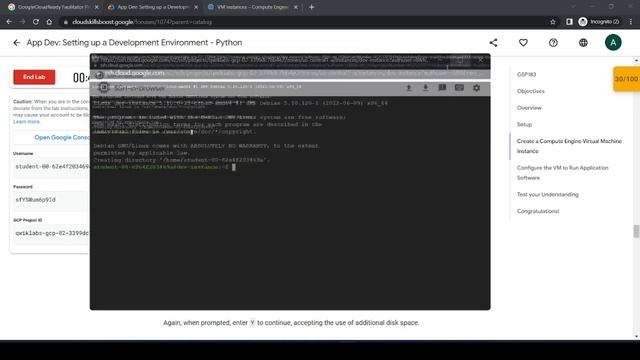
Task: Click the back arrow beside the lab title
Action: click(16, 42)
